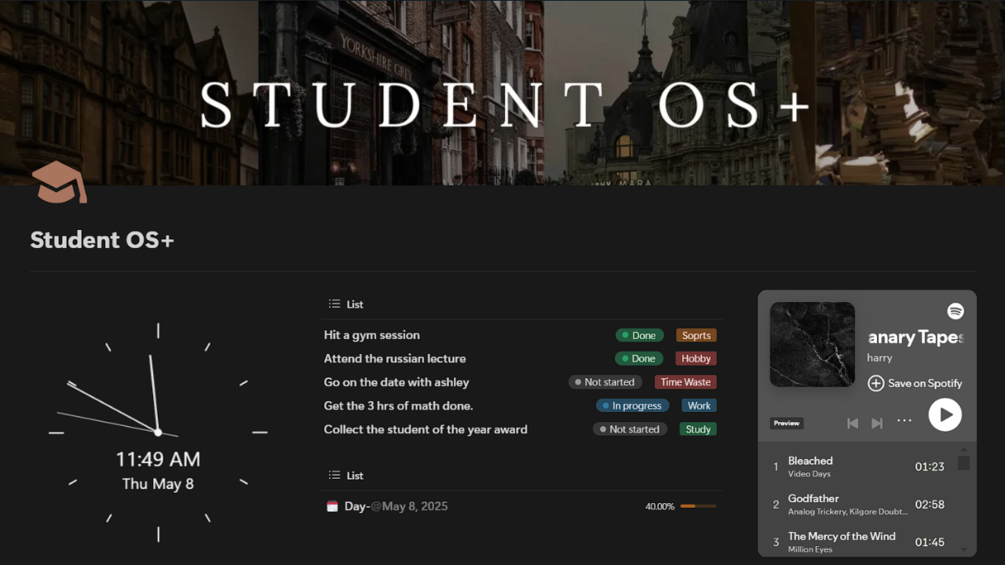
Task: Open task 'Go on the date with ashley'
Action: pos(396,382)
